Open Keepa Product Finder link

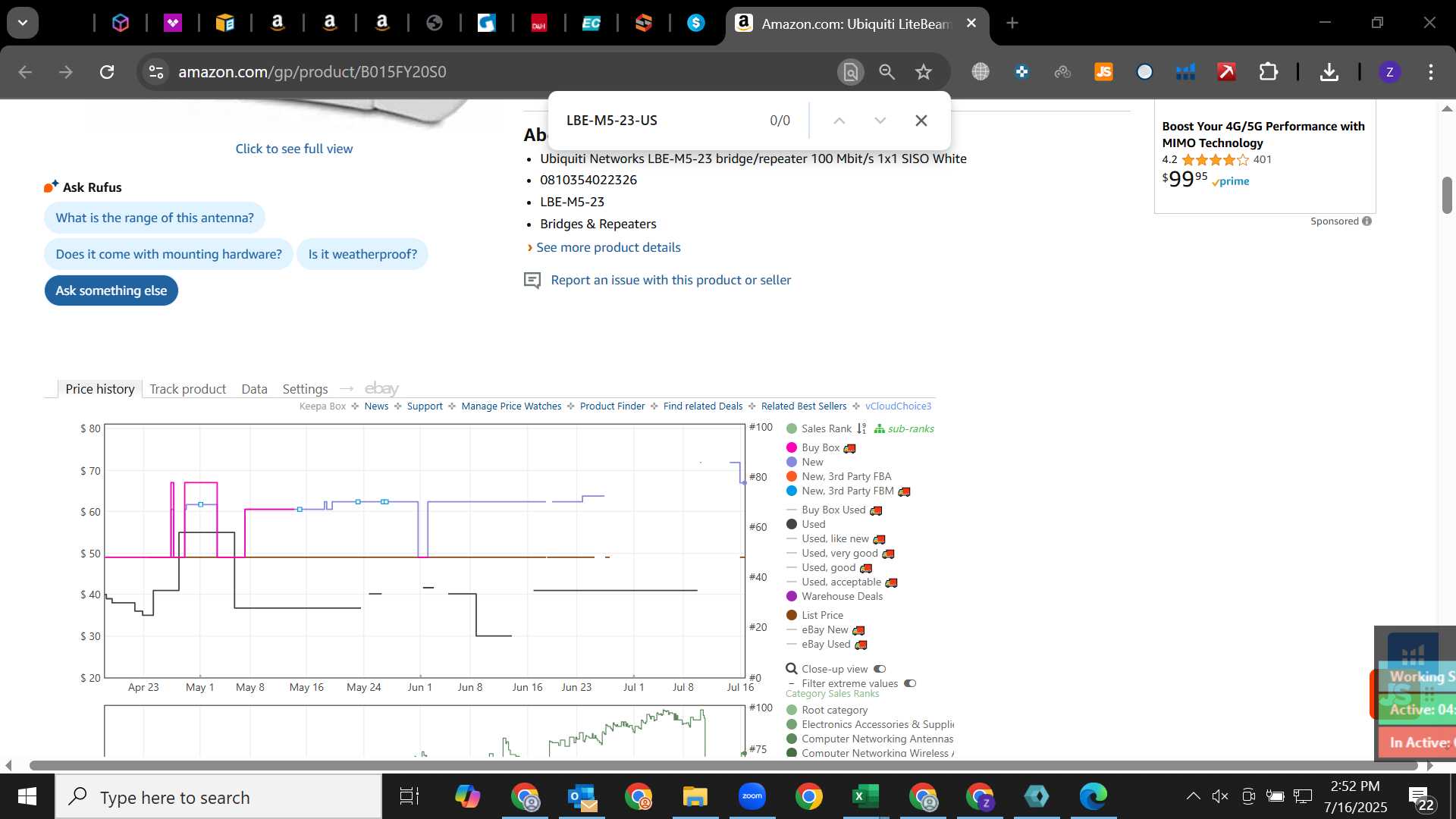[612, 406]
